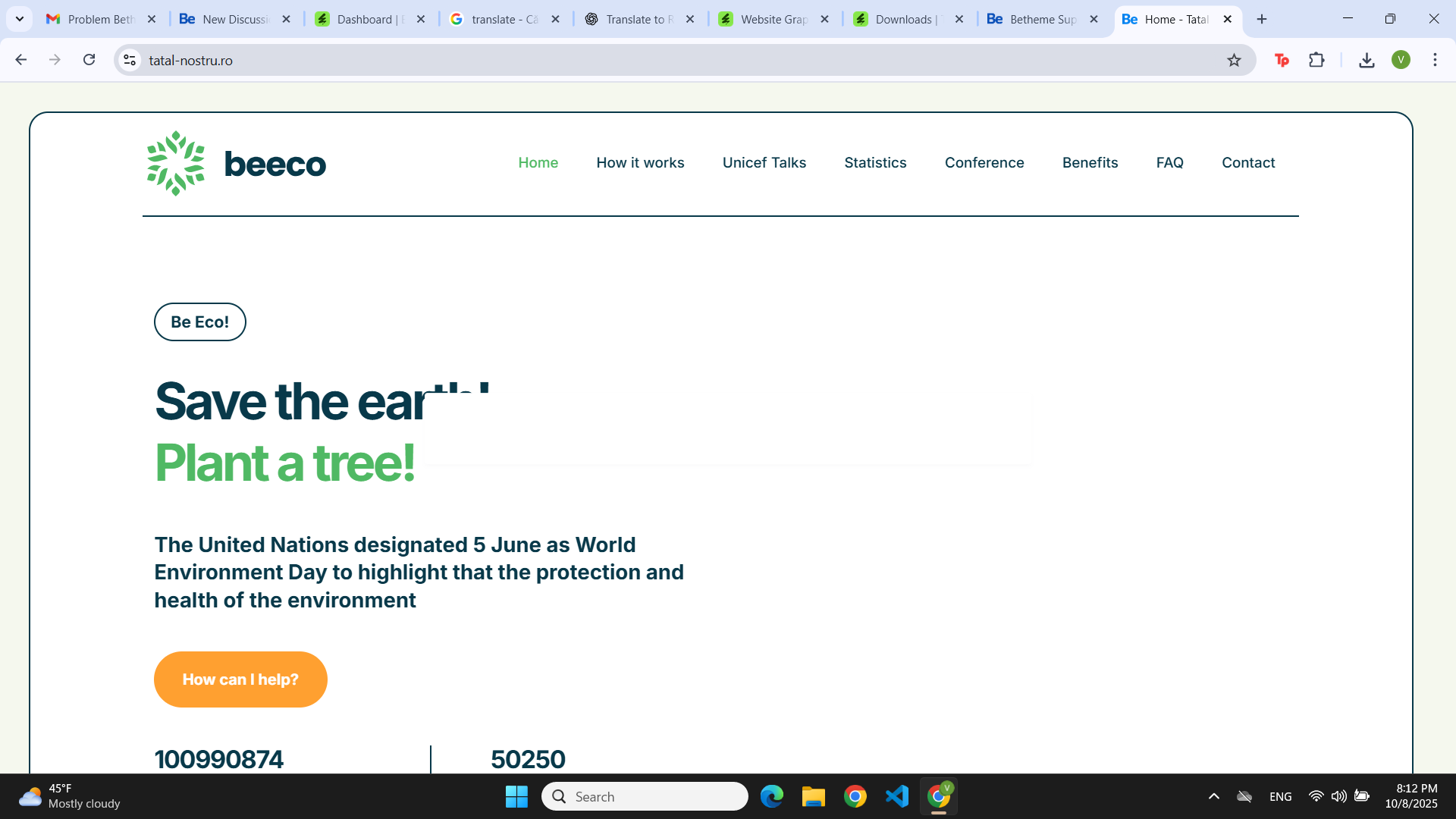Go to the Unicef Talks menu item
This screenshot has width=1456, height=819.
click(x=764, y=162)
